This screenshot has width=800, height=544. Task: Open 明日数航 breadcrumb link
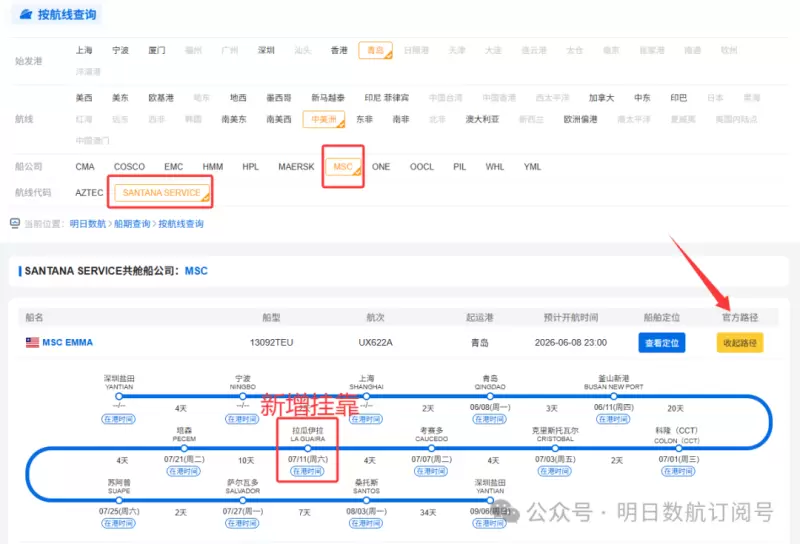tap(88, 224)
